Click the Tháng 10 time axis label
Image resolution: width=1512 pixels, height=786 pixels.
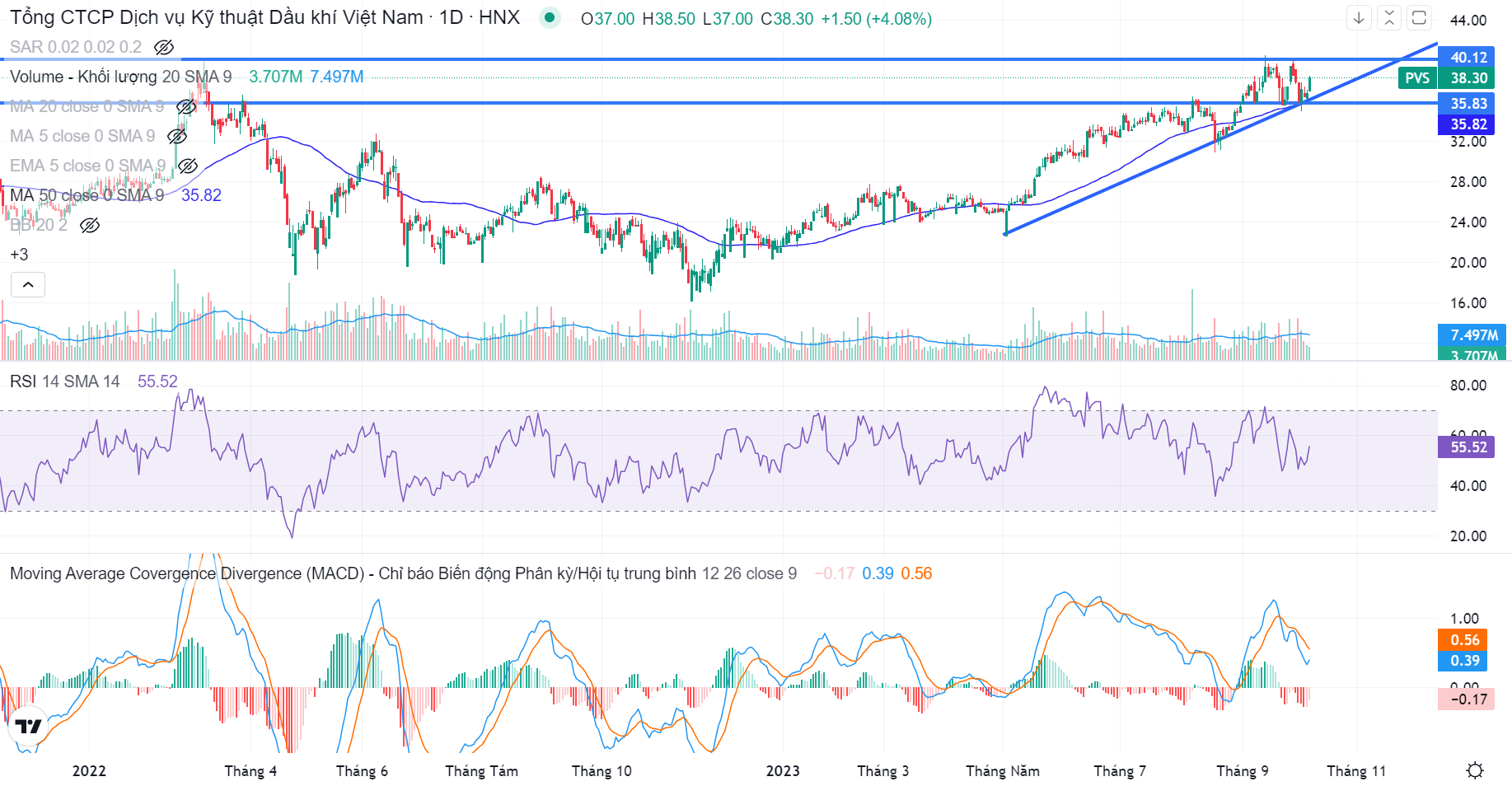[x=602, y=771]
